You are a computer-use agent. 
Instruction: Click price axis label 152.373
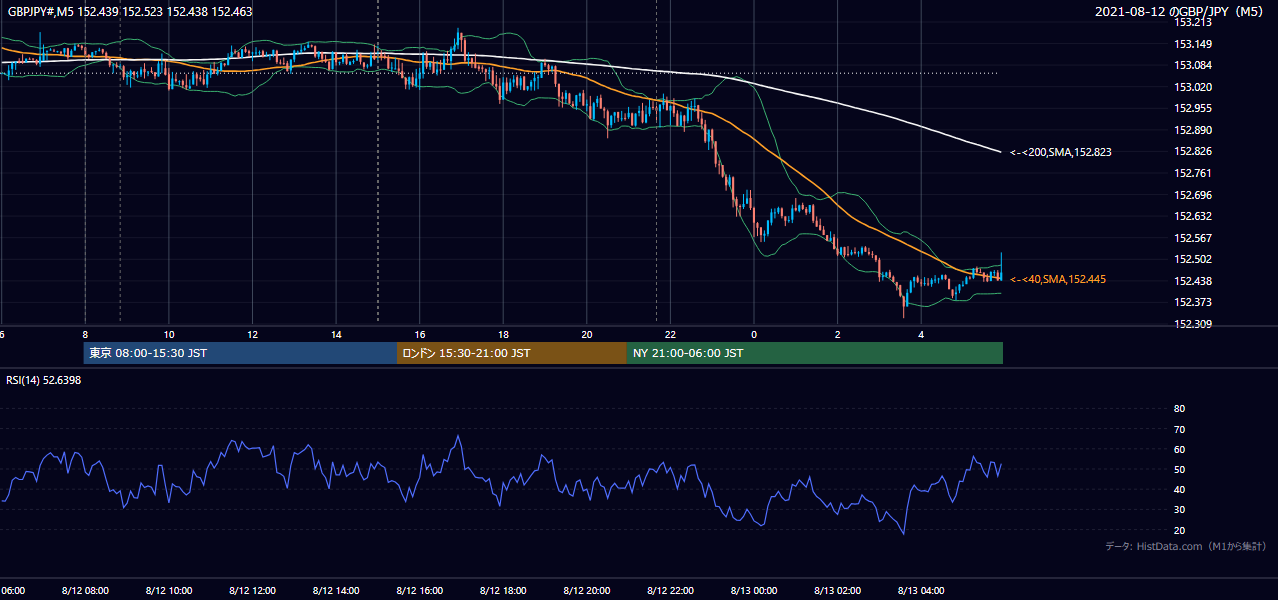(1193, 302)
